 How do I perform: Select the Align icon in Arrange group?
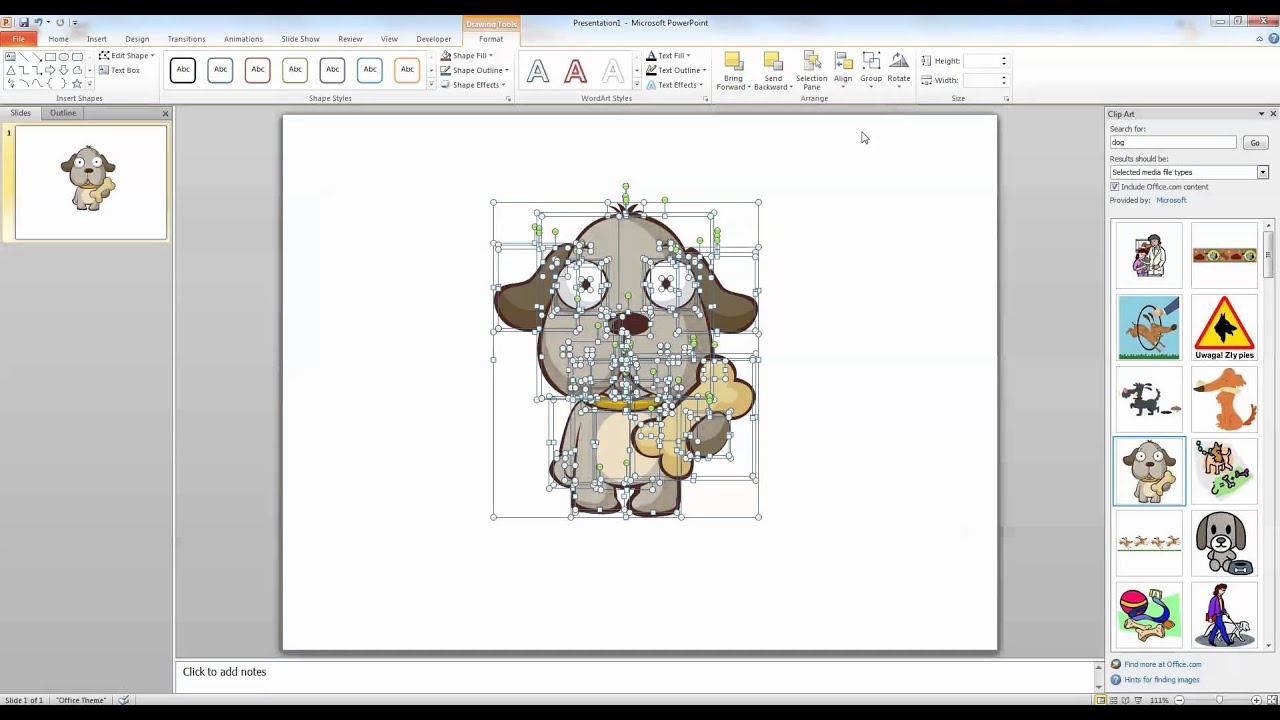(843, 62)
